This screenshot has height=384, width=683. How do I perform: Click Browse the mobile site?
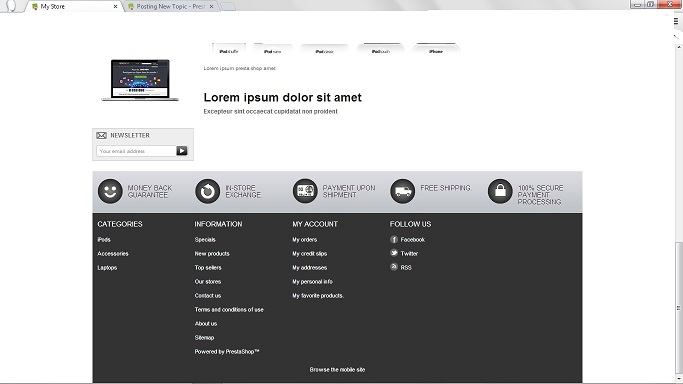coord(337,369)
